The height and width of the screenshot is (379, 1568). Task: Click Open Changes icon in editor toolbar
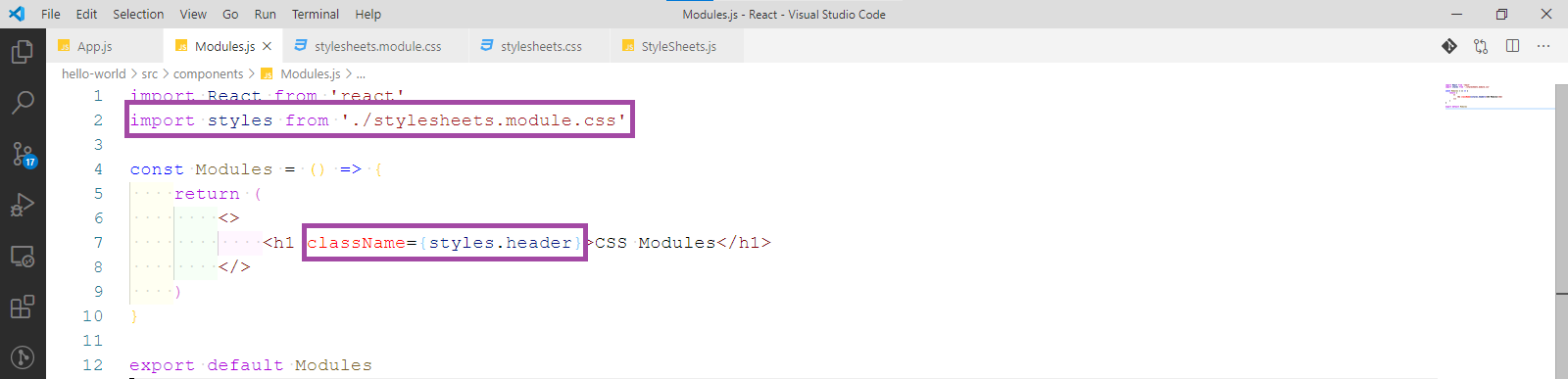[1481, 46]
